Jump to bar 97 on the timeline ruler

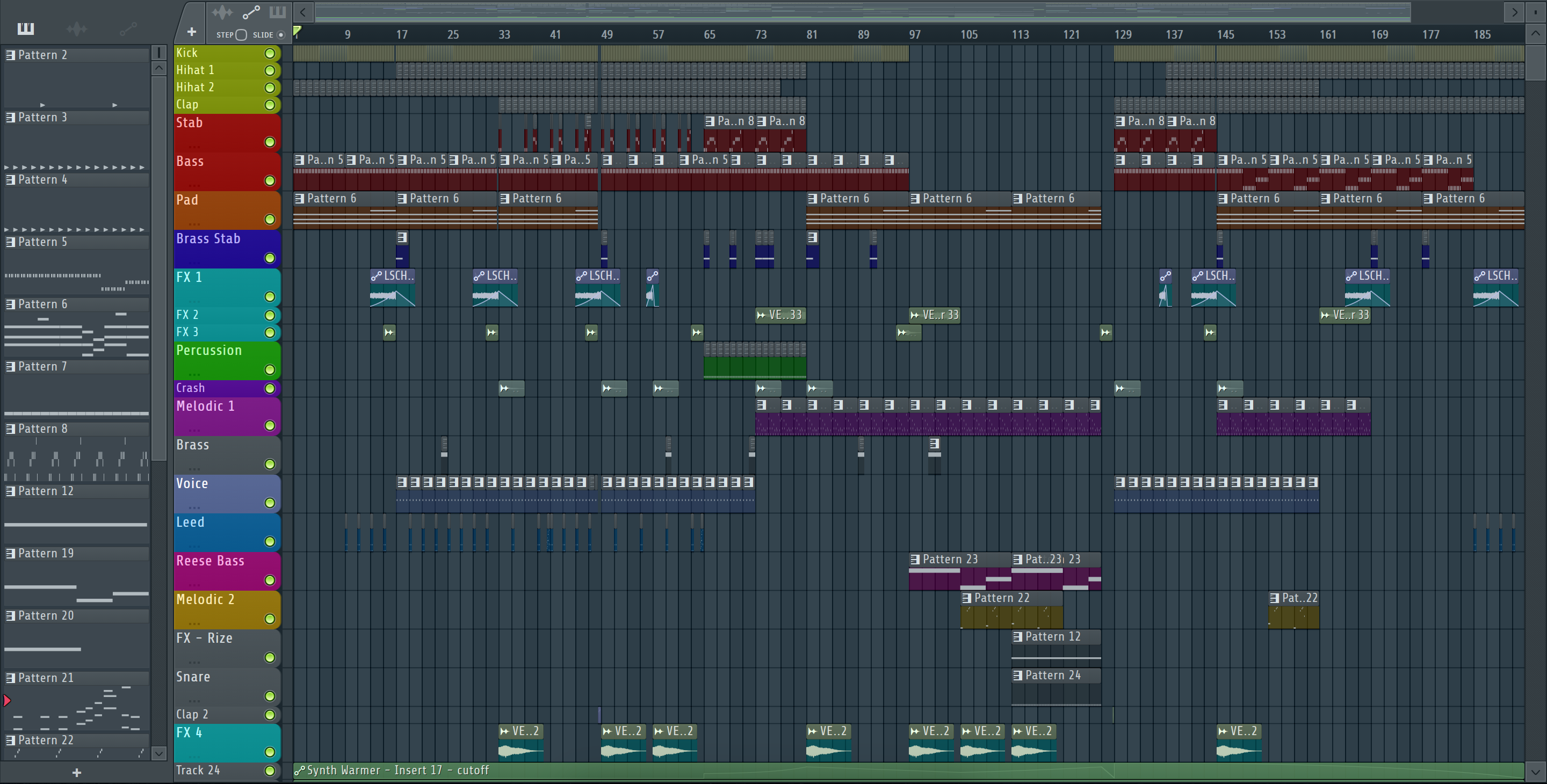(x=915, y=35)
